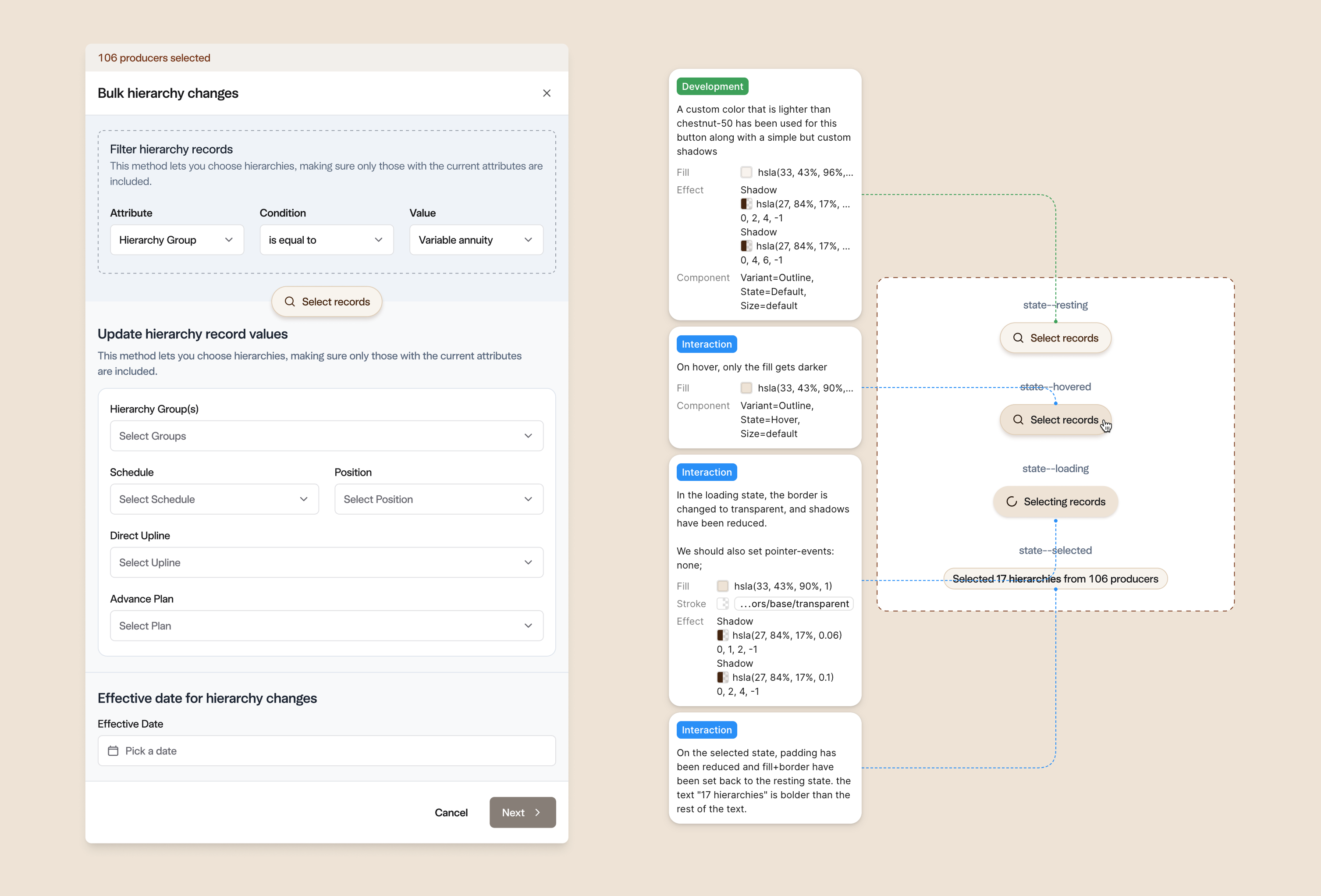Screen dimensions: 1321x896
Task: Click the state--hovered label
Action: pos(1055,387)
